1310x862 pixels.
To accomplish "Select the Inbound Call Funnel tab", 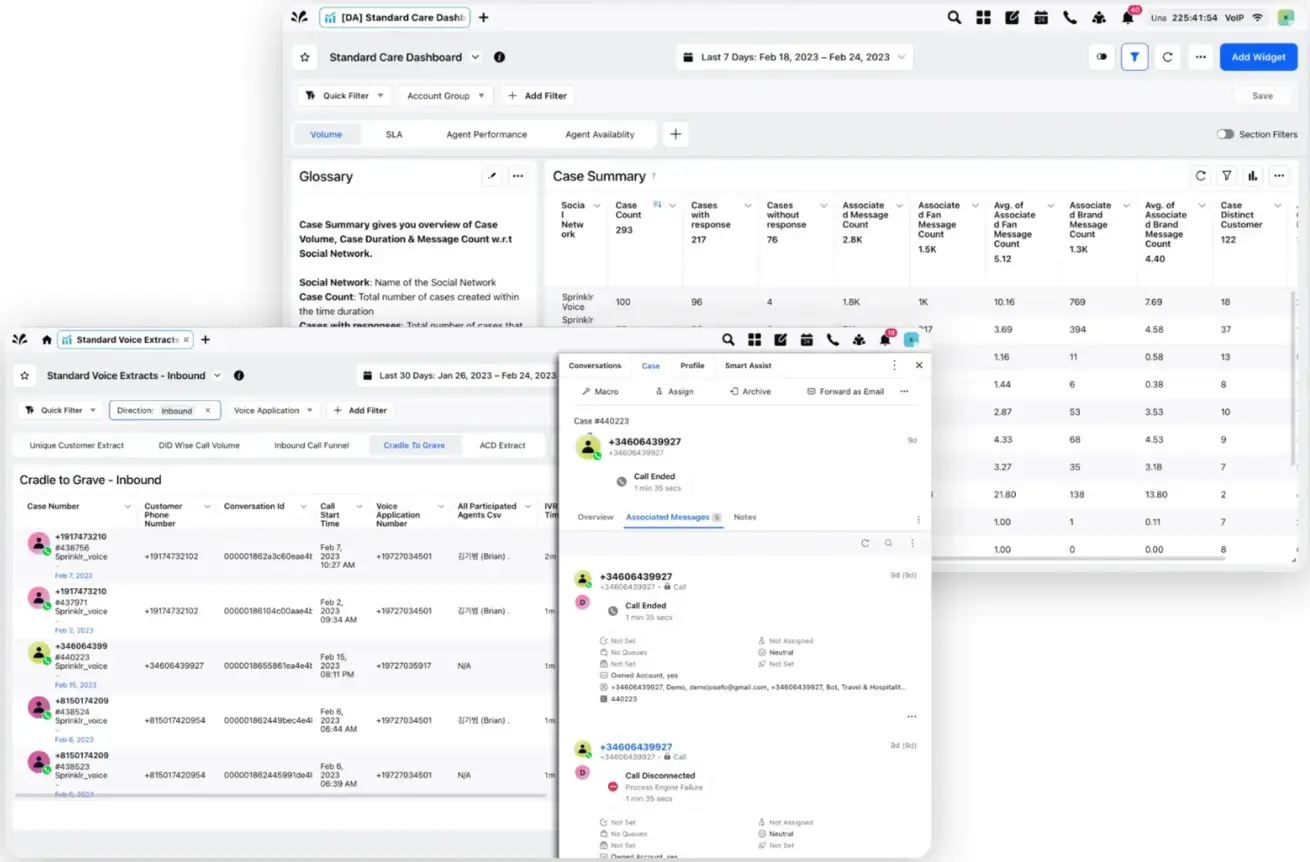I will (x=311, y=445).
